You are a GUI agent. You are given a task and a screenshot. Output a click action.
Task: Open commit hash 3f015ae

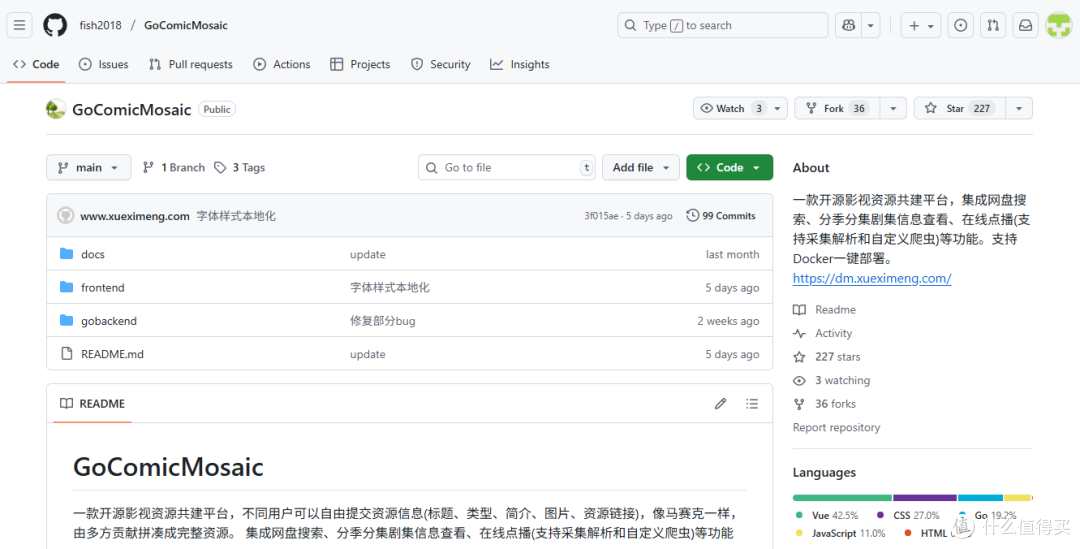[x=601, y=216]
